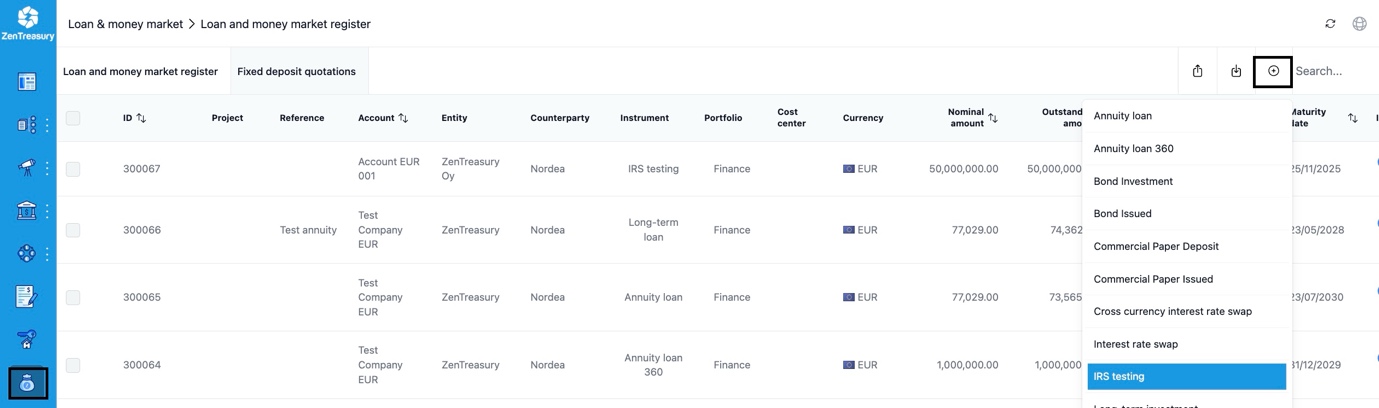Expand submenu dots beside telescope icon
The width and height of the screenshot is (1379, 408).
click(47, 168)
